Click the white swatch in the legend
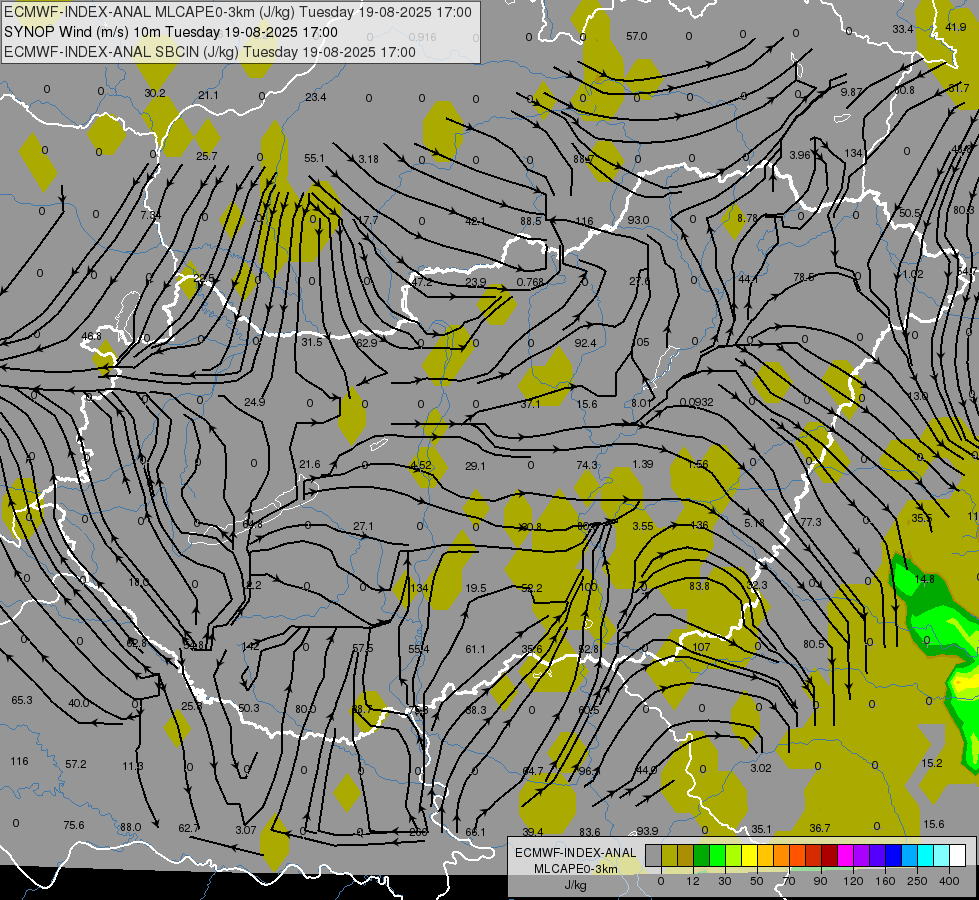Screen dimensions: 979x900 coord(957,855)
